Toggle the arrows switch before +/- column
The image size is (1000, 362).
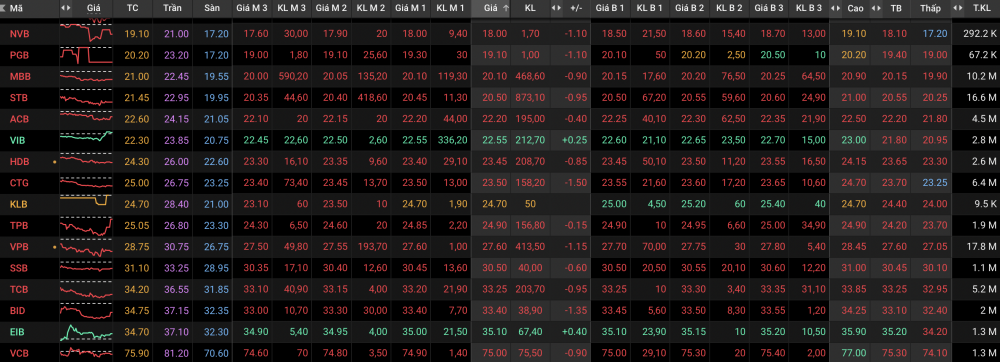click(x=556, y=8)
